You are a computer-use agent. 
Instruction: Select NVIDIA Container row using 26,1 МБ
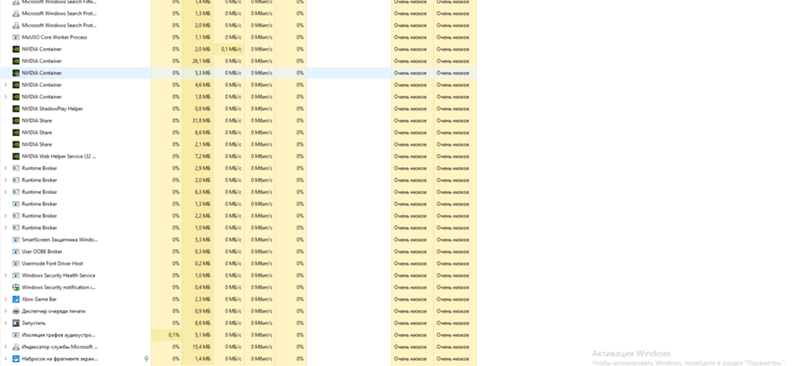point(238,61)
